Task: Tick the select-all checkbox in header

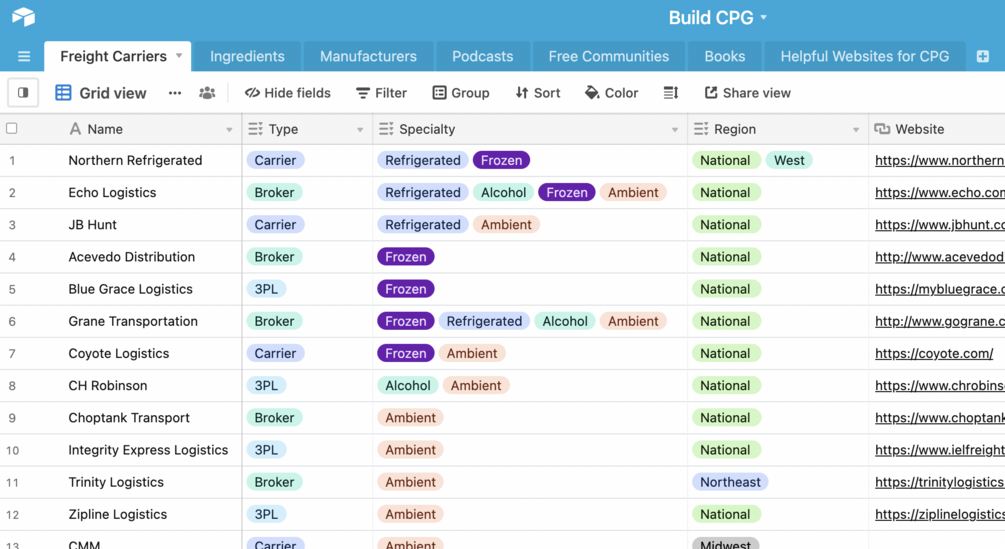Action: 12,129
